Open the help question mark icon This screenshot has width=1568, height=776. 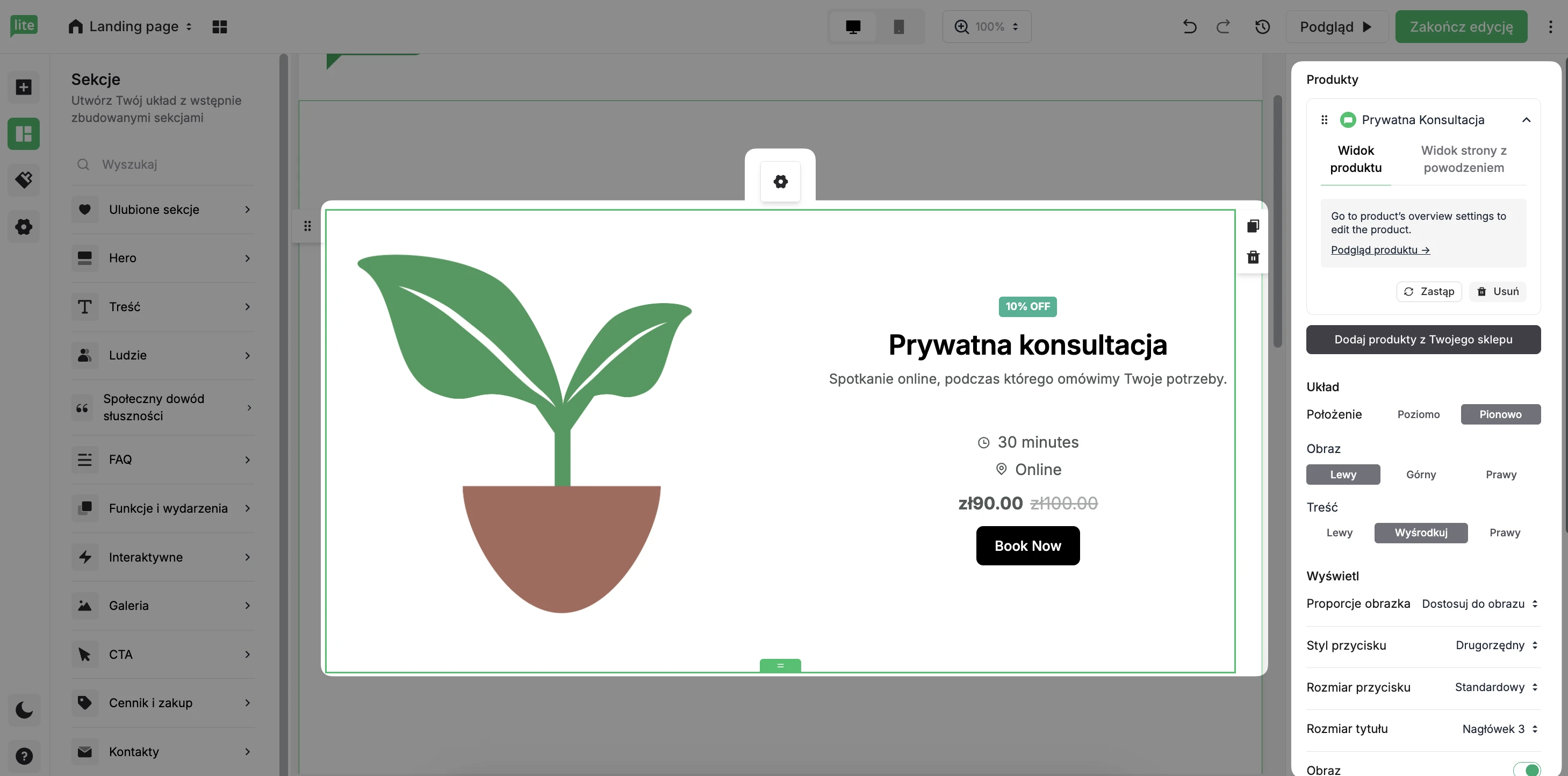point(24,756)
